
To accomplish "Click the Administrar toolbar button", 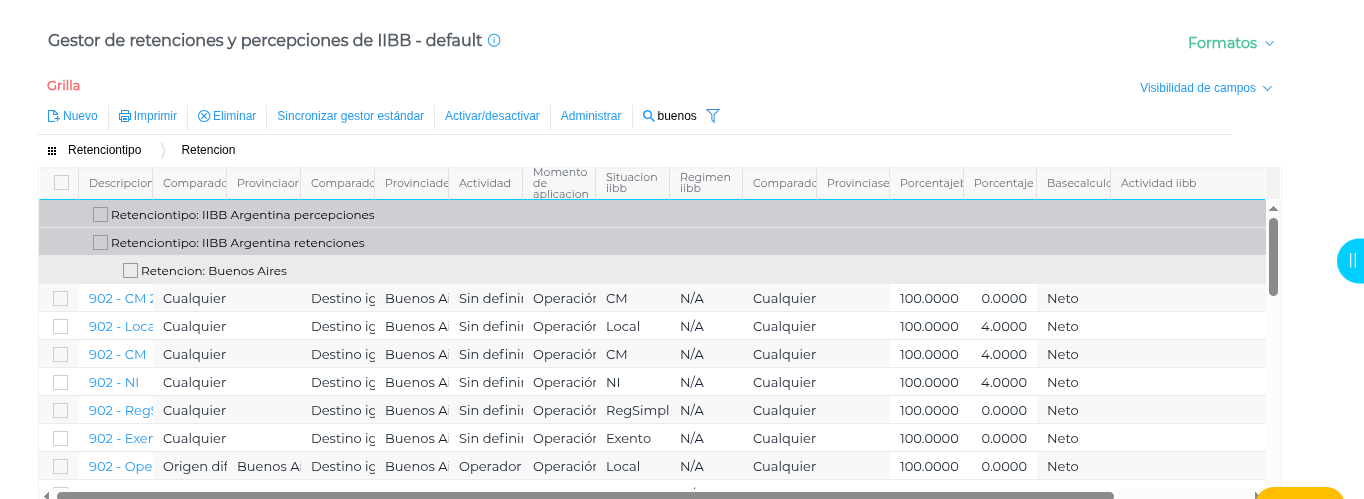I will click(x=591, y=116).
